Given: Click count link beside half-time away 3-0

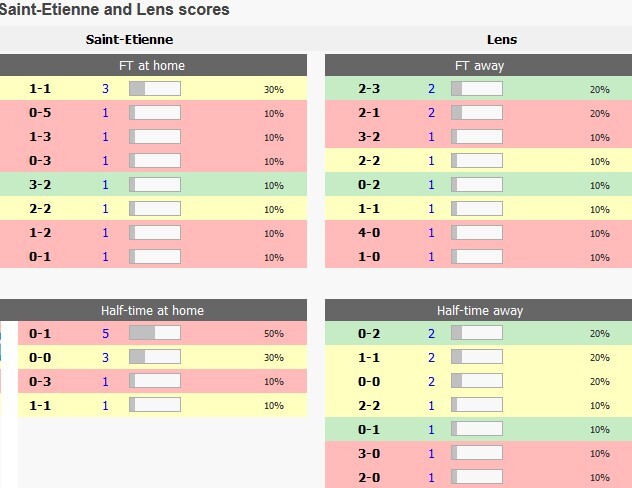Looking at the screenshot, I should pos(432,453).
